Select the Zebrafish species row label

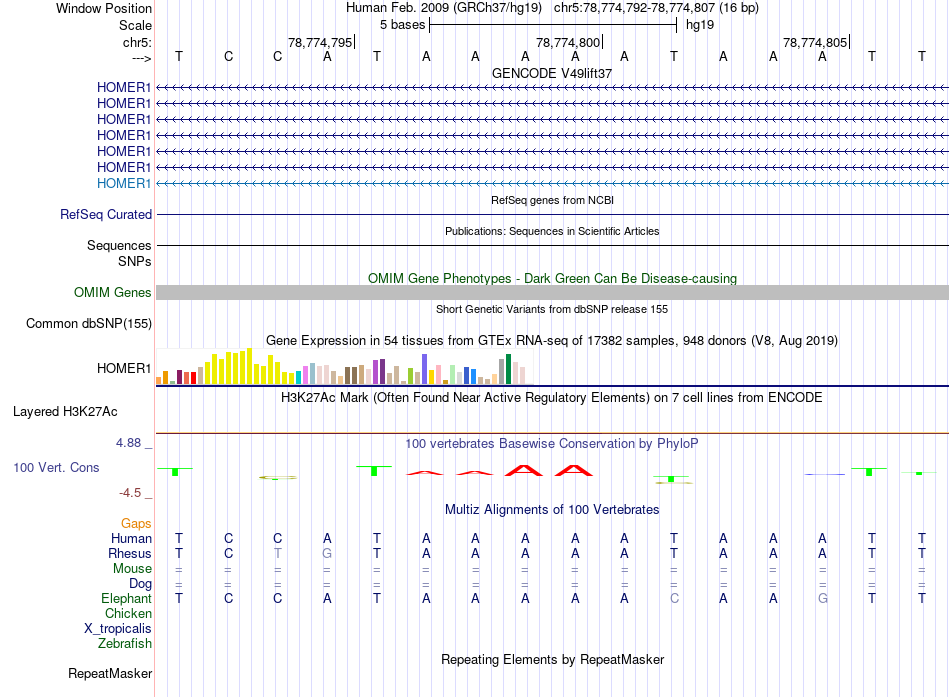click(125, 643)
